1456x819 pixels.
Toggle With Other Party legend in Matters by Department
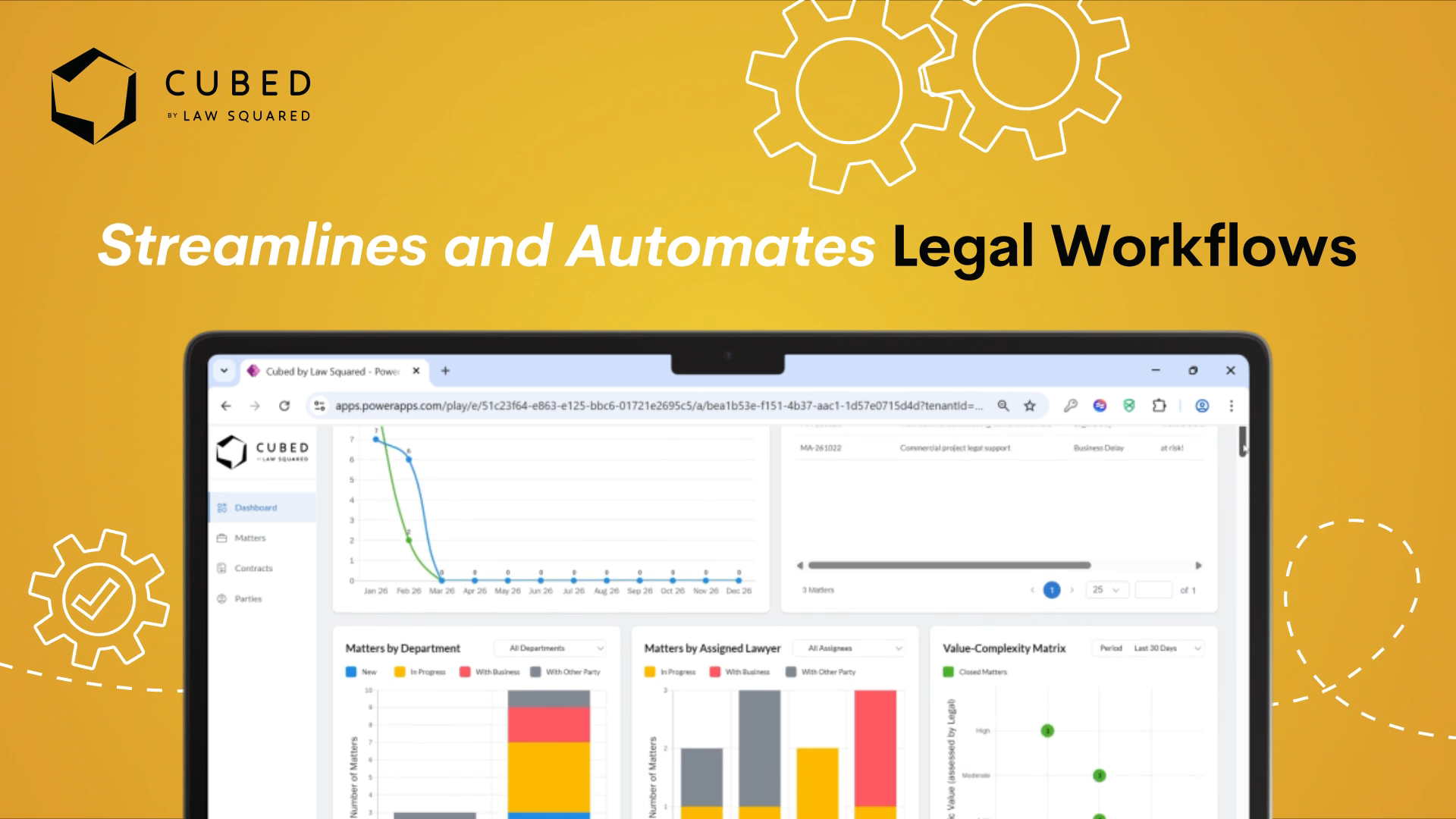coord(565,672)
